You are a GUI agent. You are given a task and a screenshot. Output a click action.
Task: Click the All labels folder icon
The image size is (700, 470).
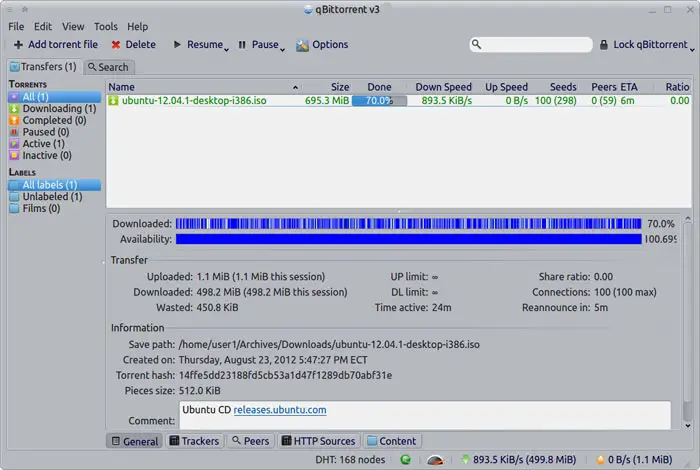coord(14,185)
